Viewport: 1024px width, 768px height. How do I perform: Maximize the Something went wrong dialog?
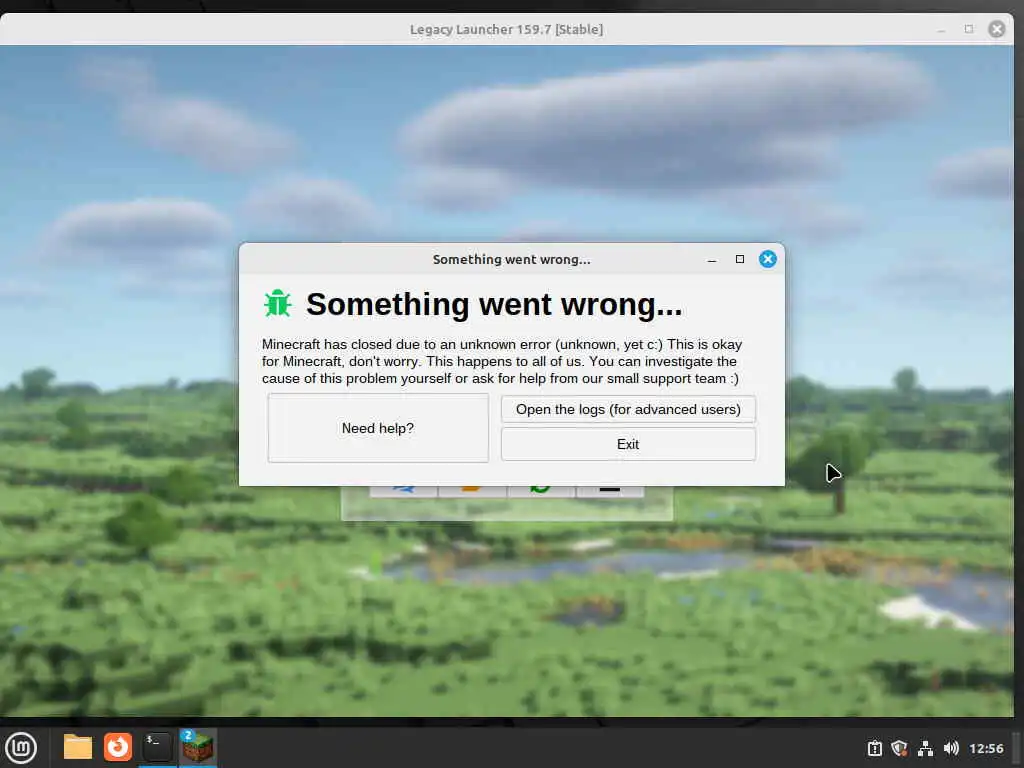(x=740, y=259)
